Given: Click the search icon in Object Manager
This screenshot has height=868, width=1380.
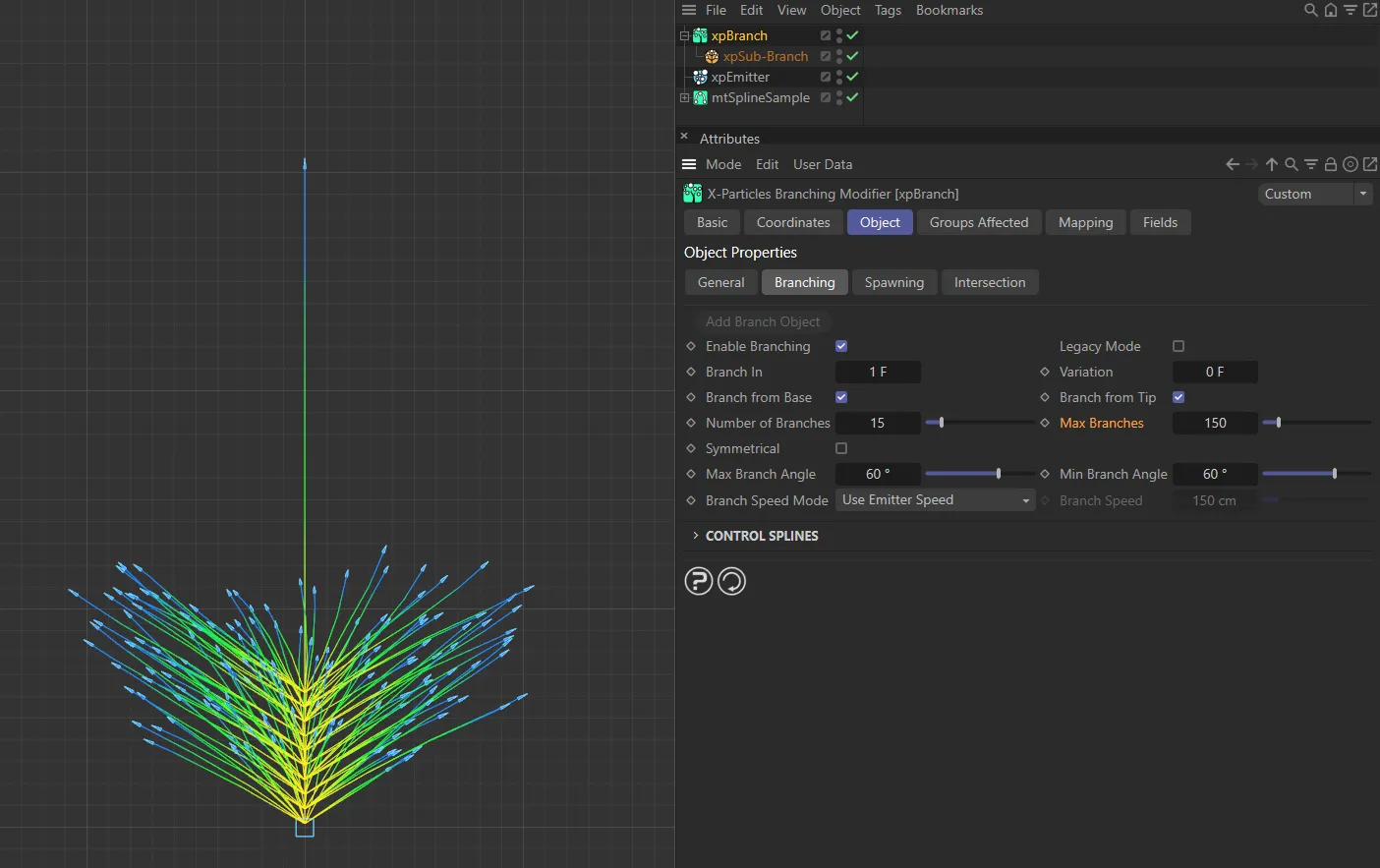Looking at the screenshot, I should pyautogui.click(x=1310, y=11).
